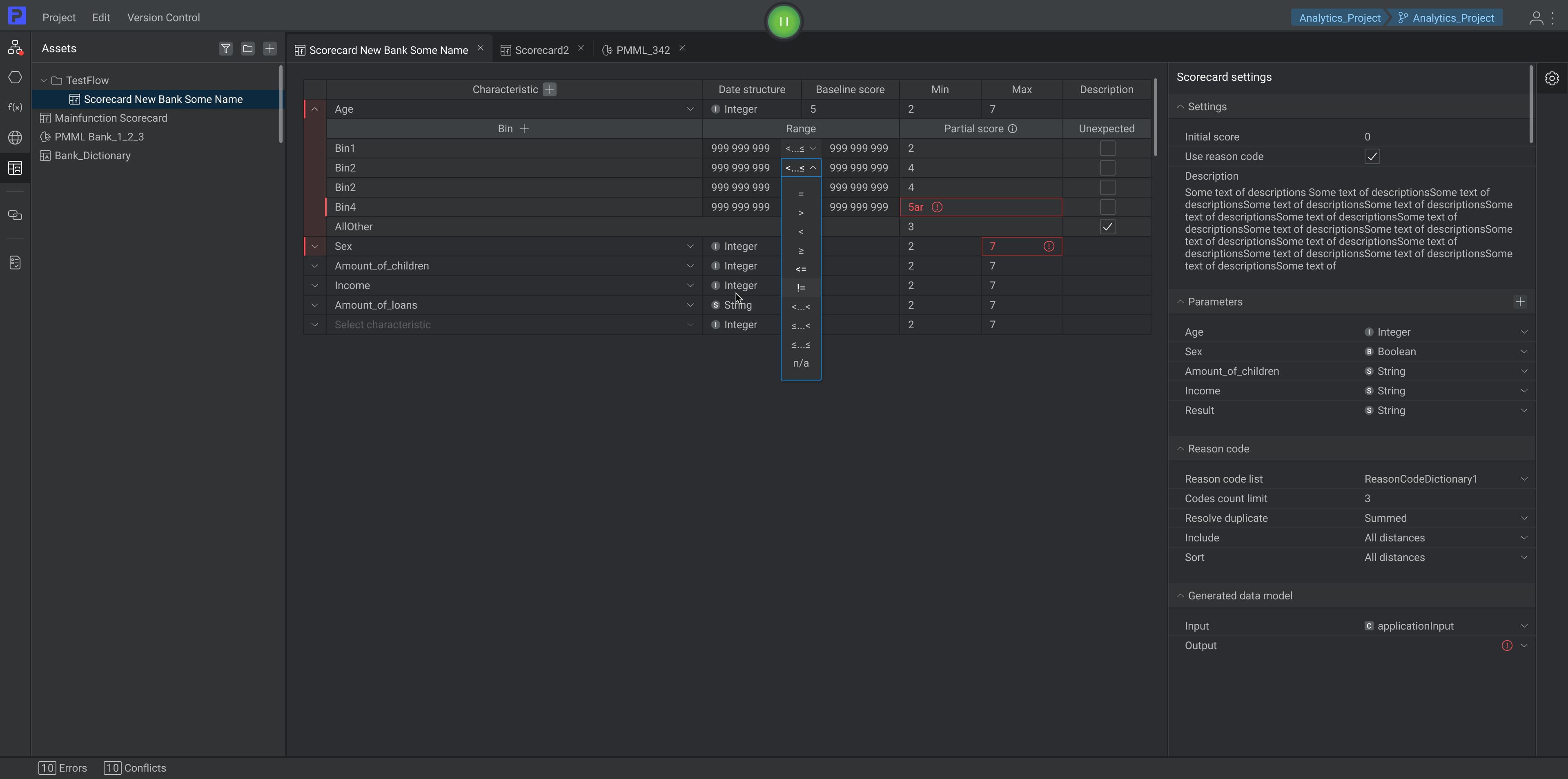Toggle the Bin4 Unexpected checkbox
The image size is (1568, 779).
(x=1108, y=207)
